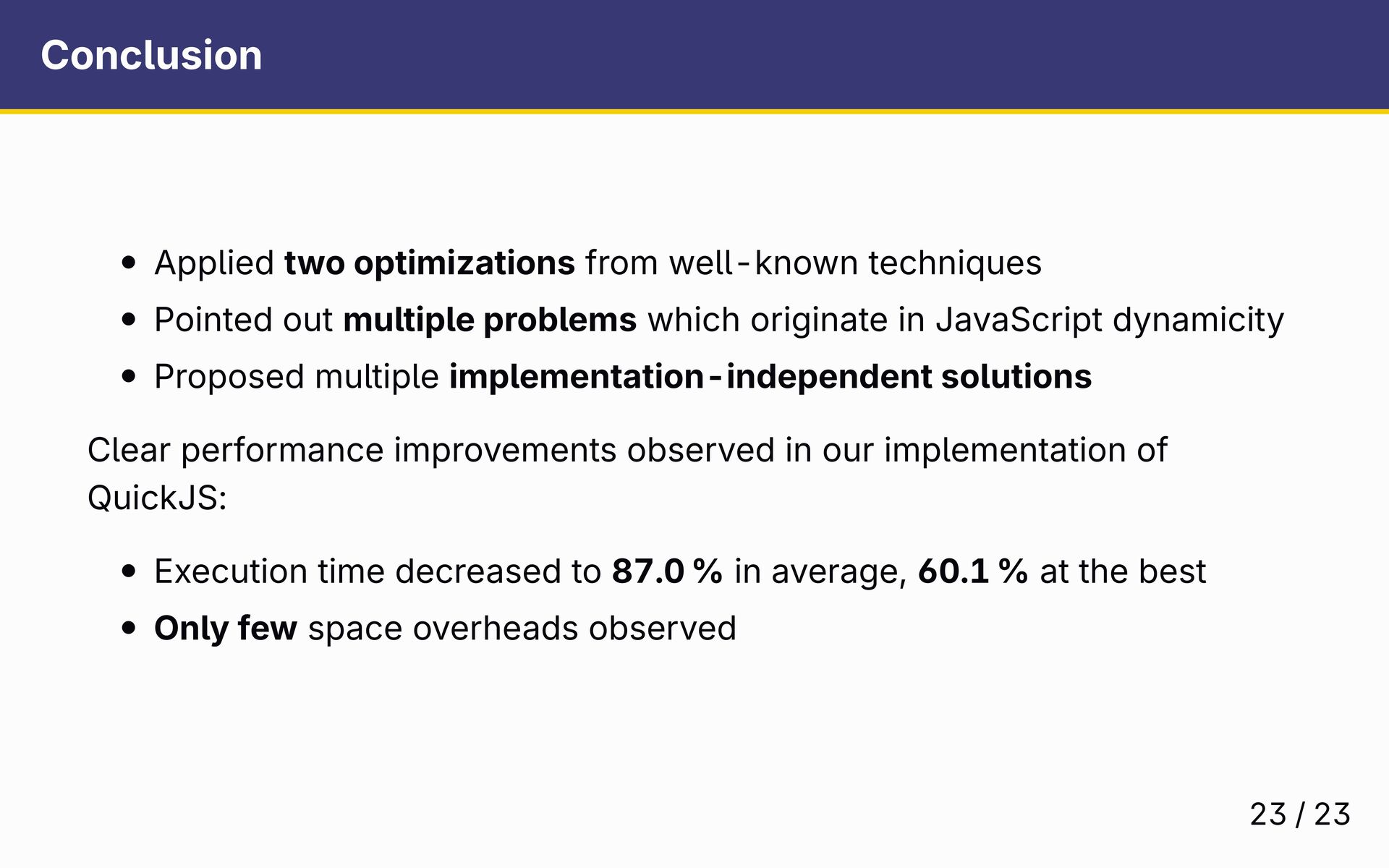Click the bullet before 'Execution time'
Viewport: 1389px width, 868px height.
click(x=129, y=571)
